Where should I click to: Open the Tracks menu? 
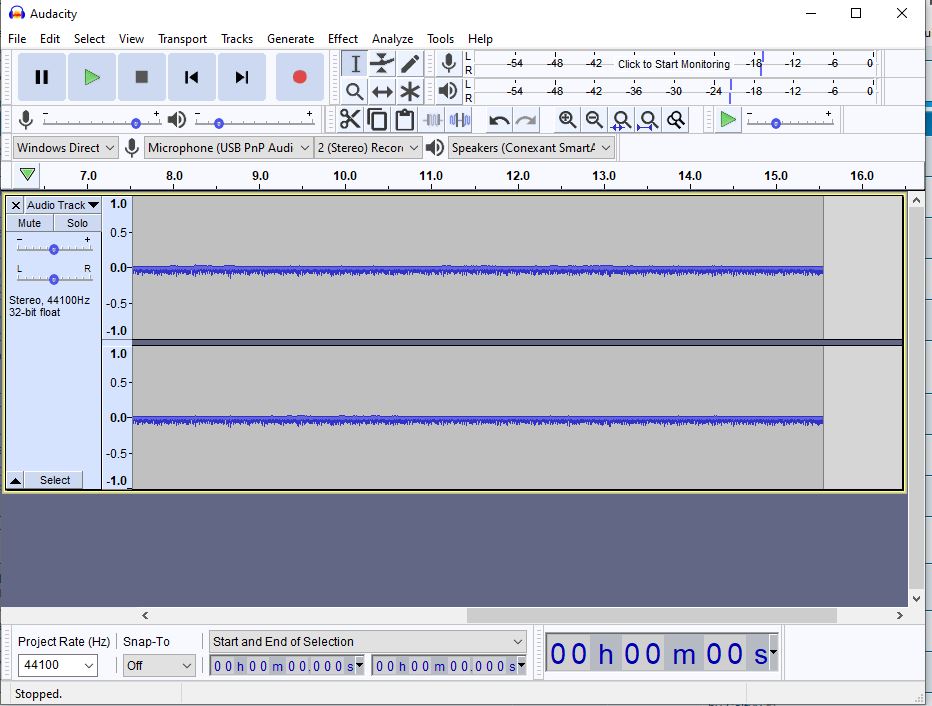click(x=237, y=39)
